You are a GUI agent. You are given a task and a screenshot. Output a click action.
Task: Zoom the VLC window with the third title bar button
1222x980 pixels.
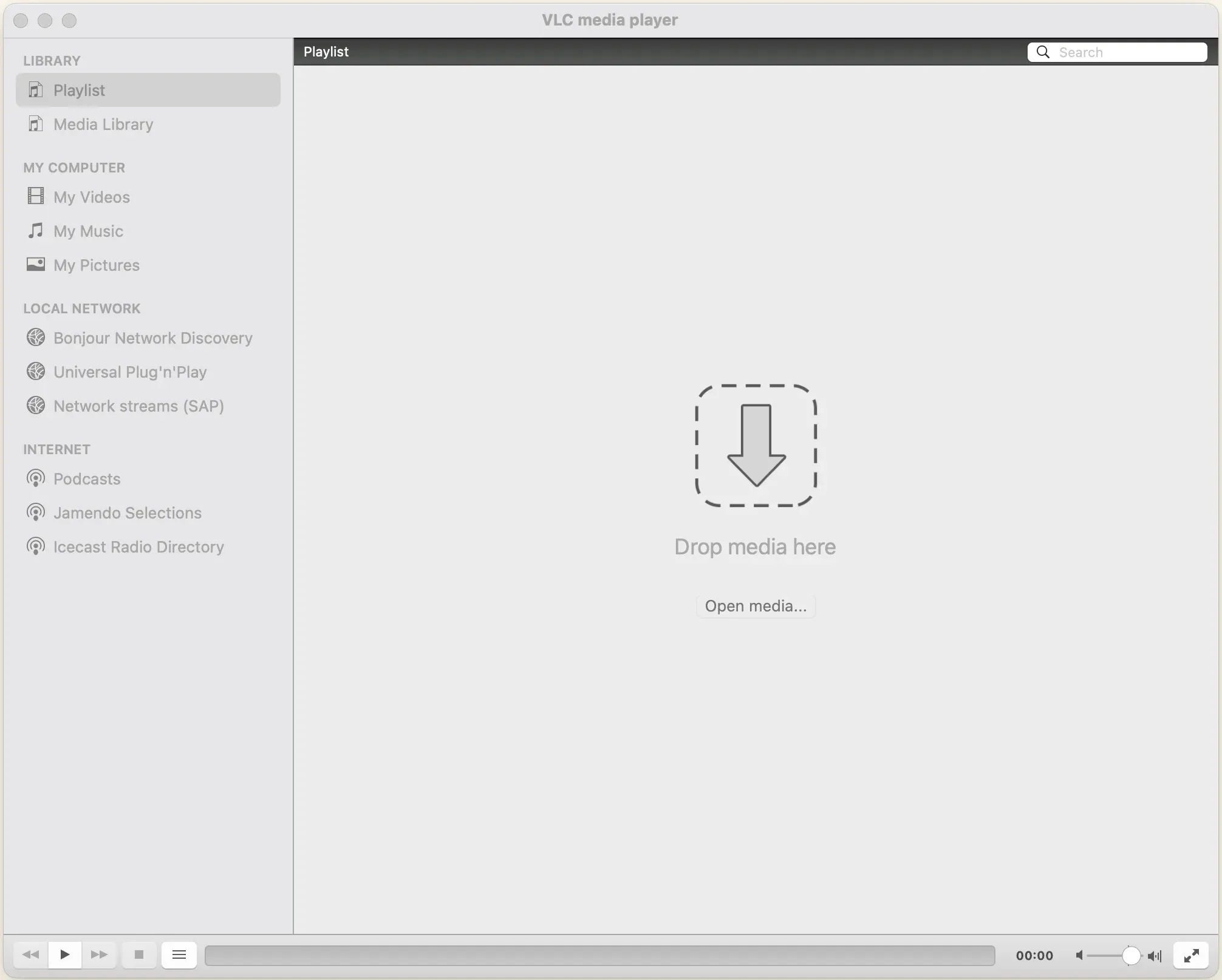[69, 20]
